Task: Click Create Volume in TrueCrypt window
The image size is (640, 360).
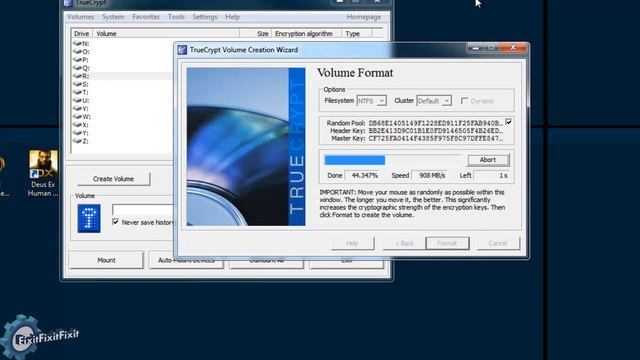Action: (113, 179)
